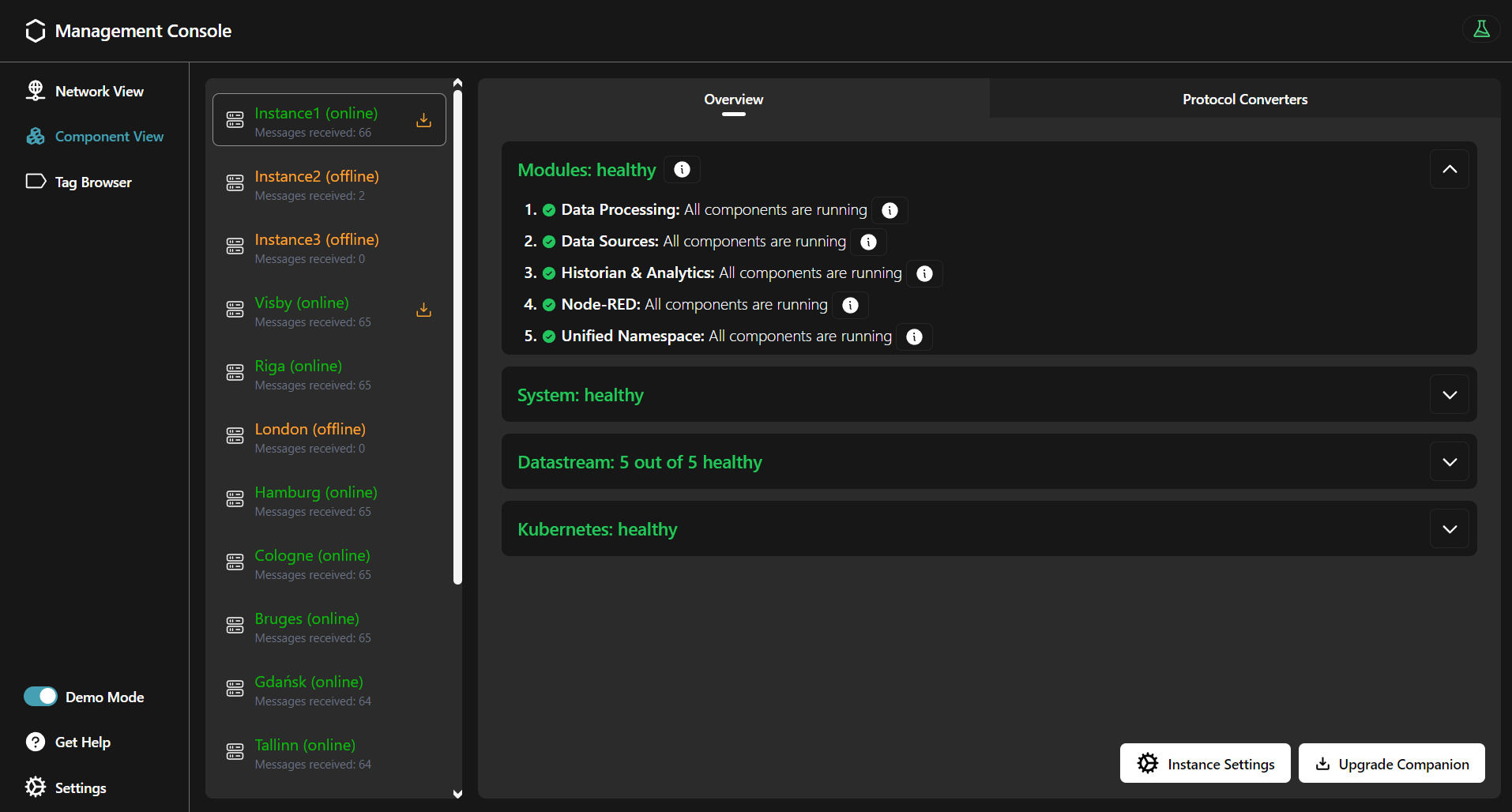Click the Network View globe icon
This screenshot has width=1512, height=812.
click(x=36, y=91)
